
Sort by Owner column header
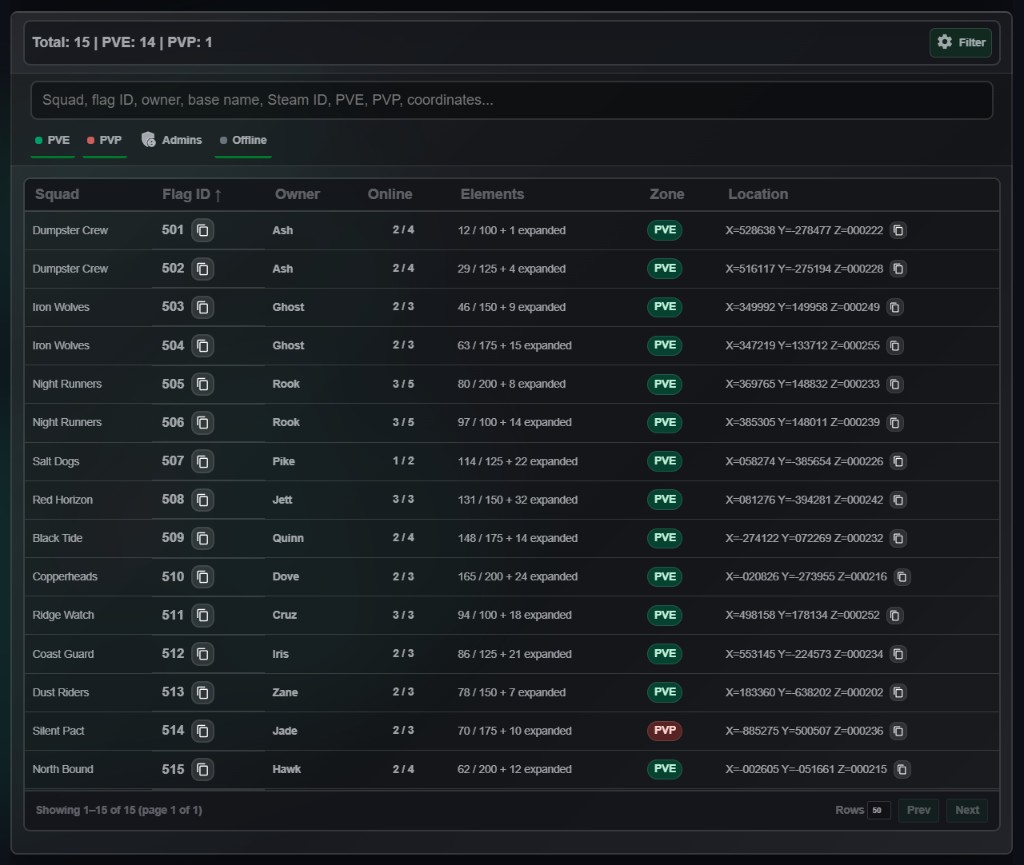297,195
